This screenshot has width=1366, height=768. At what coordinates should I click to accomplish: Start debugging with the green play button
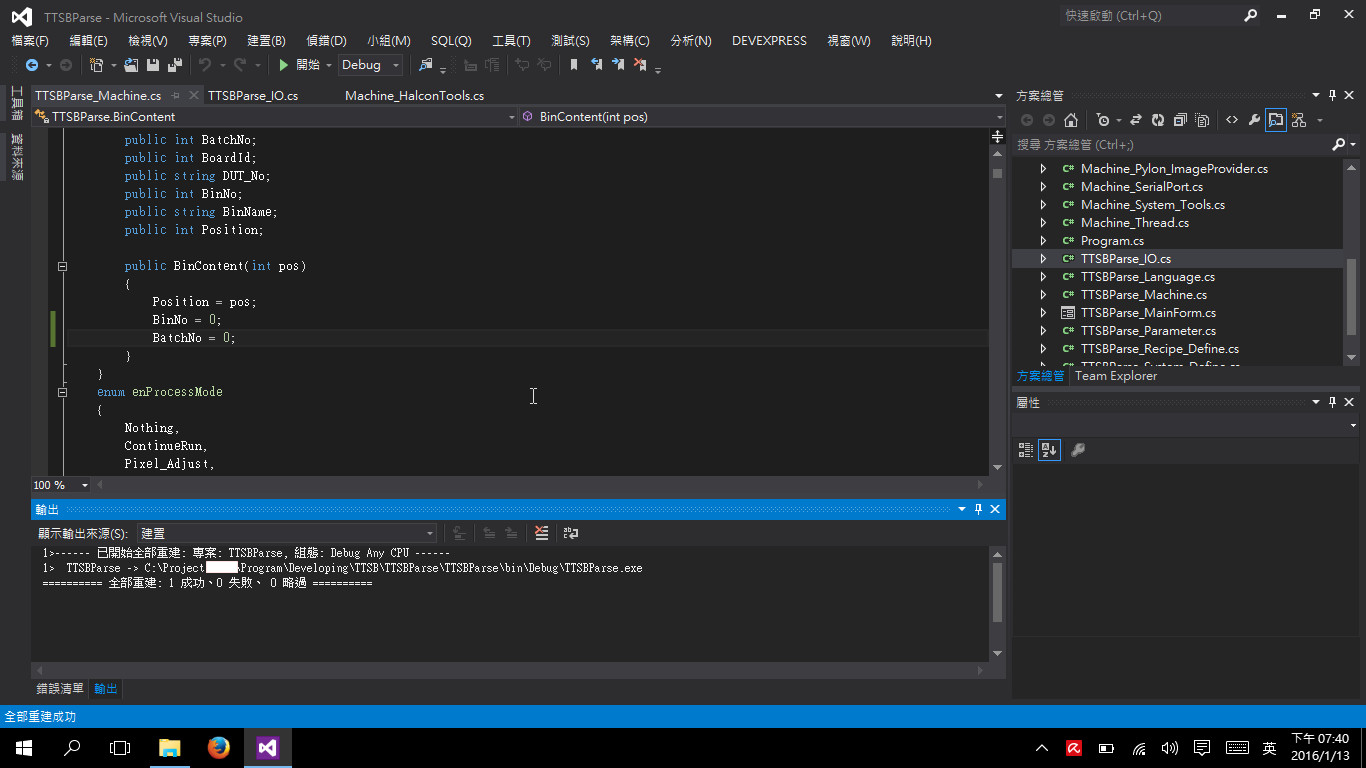click(284, 65)
